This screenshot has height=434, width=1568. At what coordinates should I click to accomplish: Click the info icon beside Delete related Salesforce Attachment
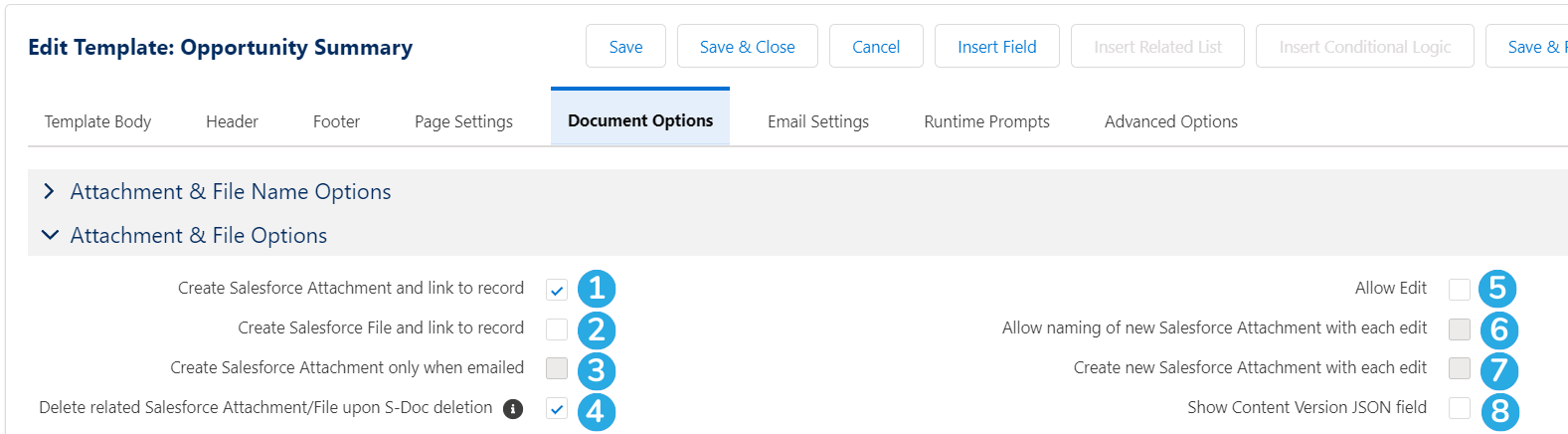tap(513, 408)
